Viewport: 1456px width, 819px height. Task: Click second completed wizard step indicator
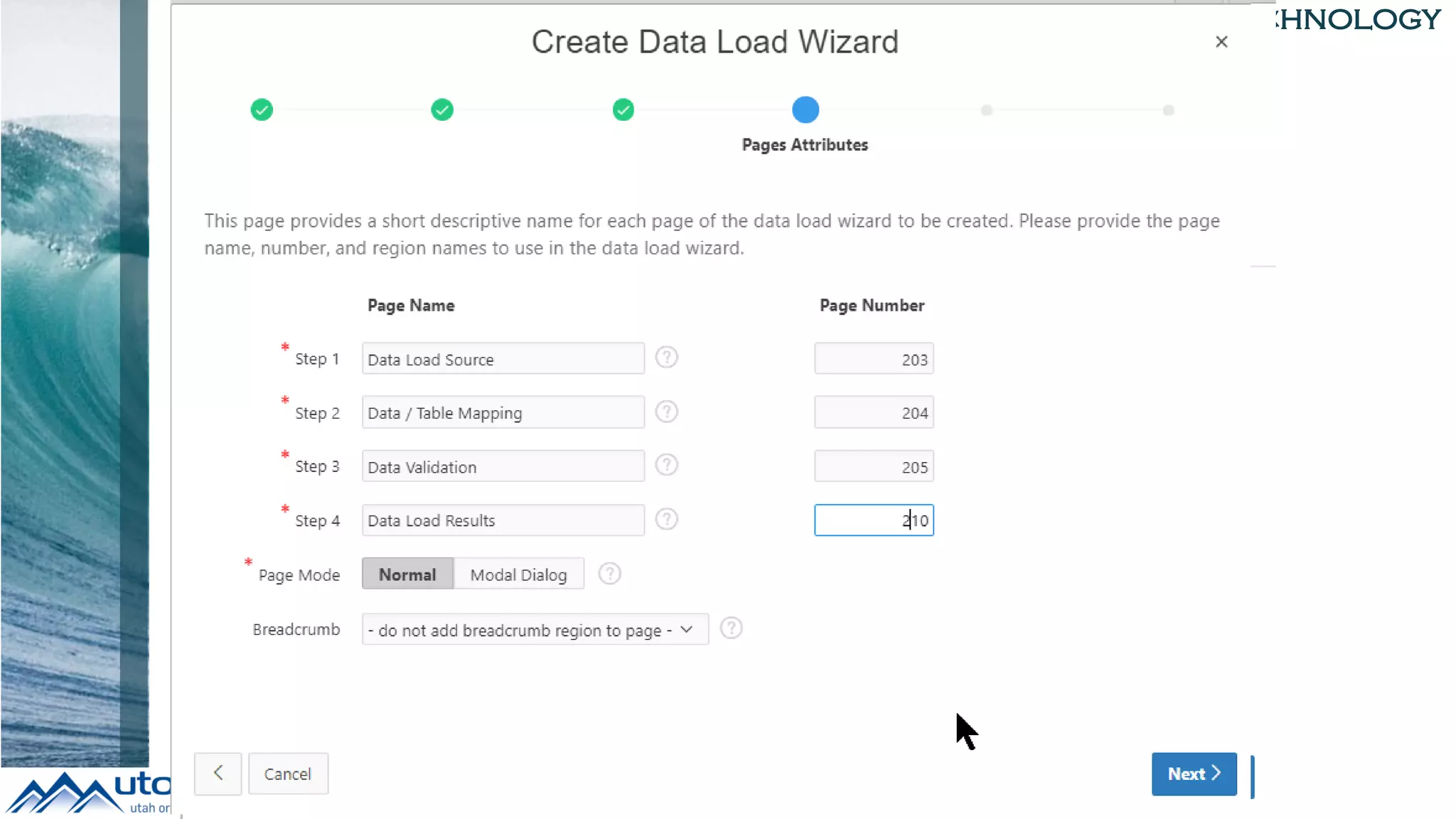(442, 110)
